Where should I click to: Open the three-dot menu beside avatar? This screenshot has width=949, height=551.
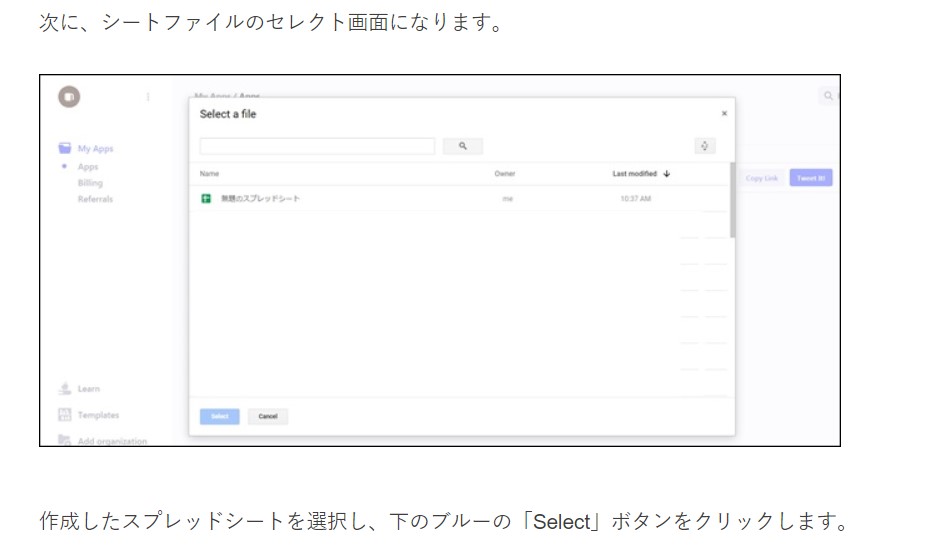coord(148,97)
